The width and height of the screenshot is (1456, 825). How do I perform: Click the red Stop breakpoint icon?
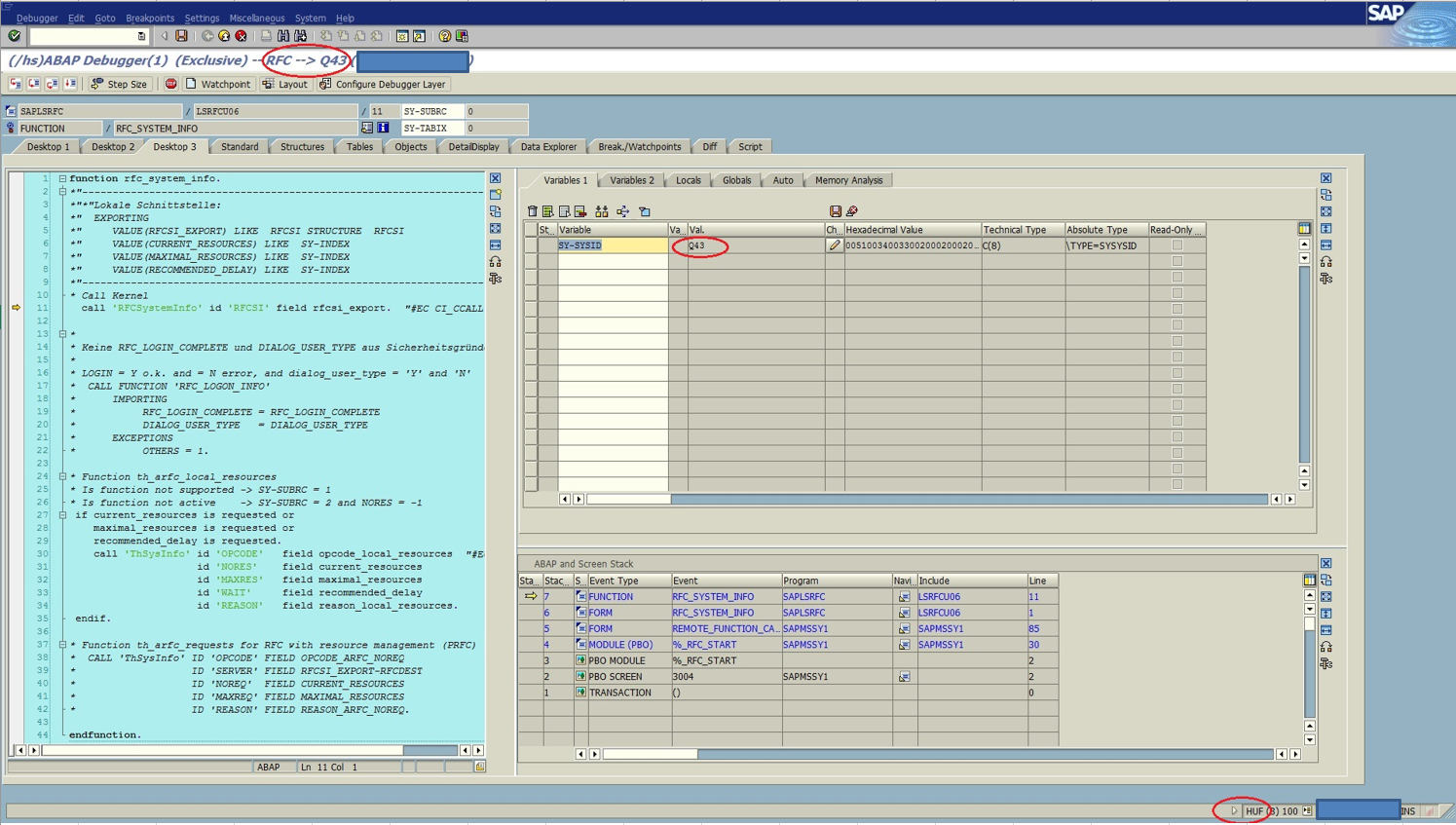(170, 84)
